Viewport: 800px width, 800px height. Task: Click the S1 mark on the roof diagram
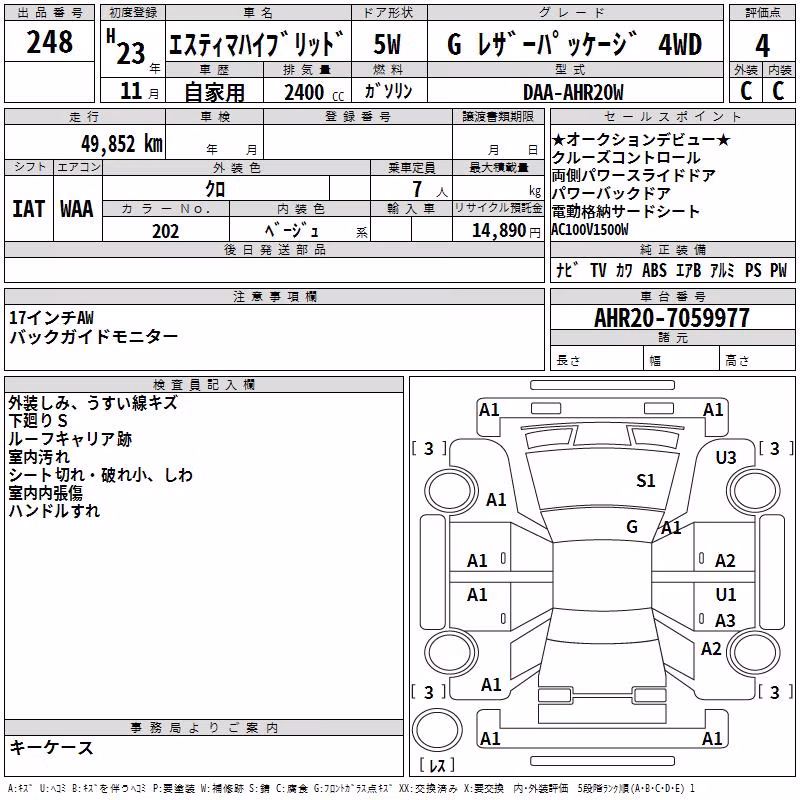(x=645, y=481)
